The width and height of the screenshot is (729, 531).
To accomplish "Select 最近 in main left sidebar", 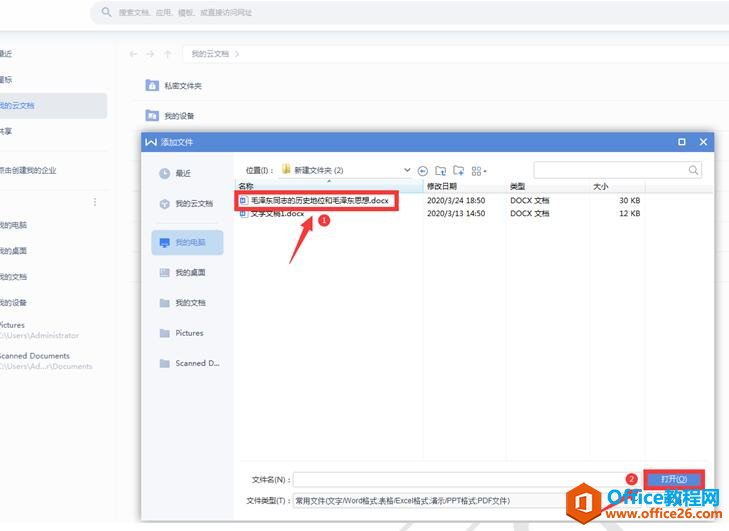I will pyautogui.click(x=7, y=53).
